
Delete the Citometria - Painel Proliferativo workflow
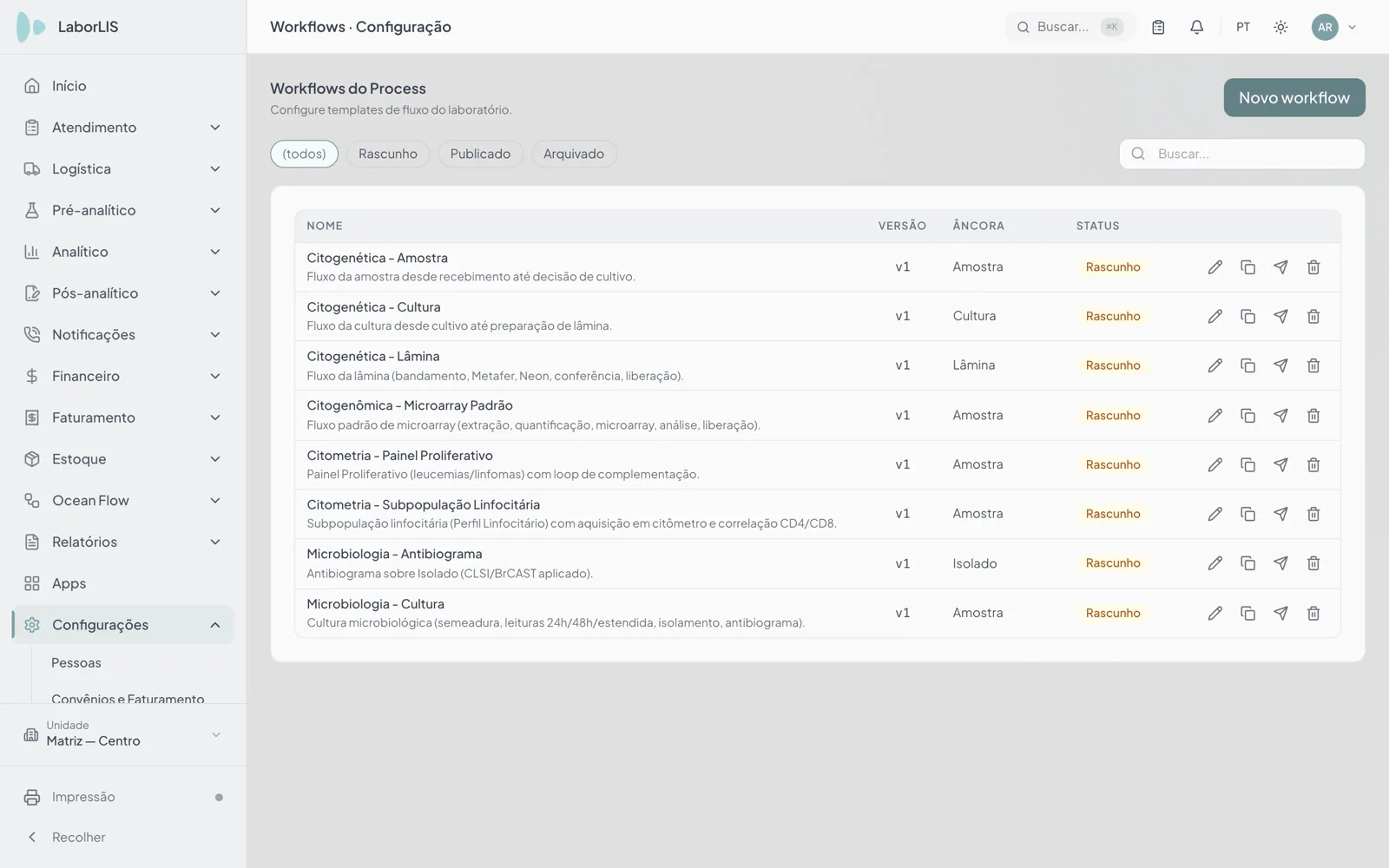pos(1313,465)
